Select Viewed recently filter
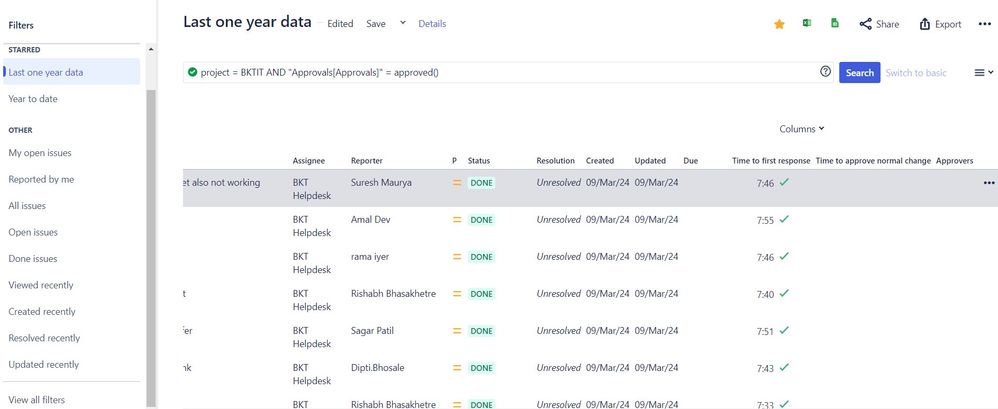 [x=41, y=285]
